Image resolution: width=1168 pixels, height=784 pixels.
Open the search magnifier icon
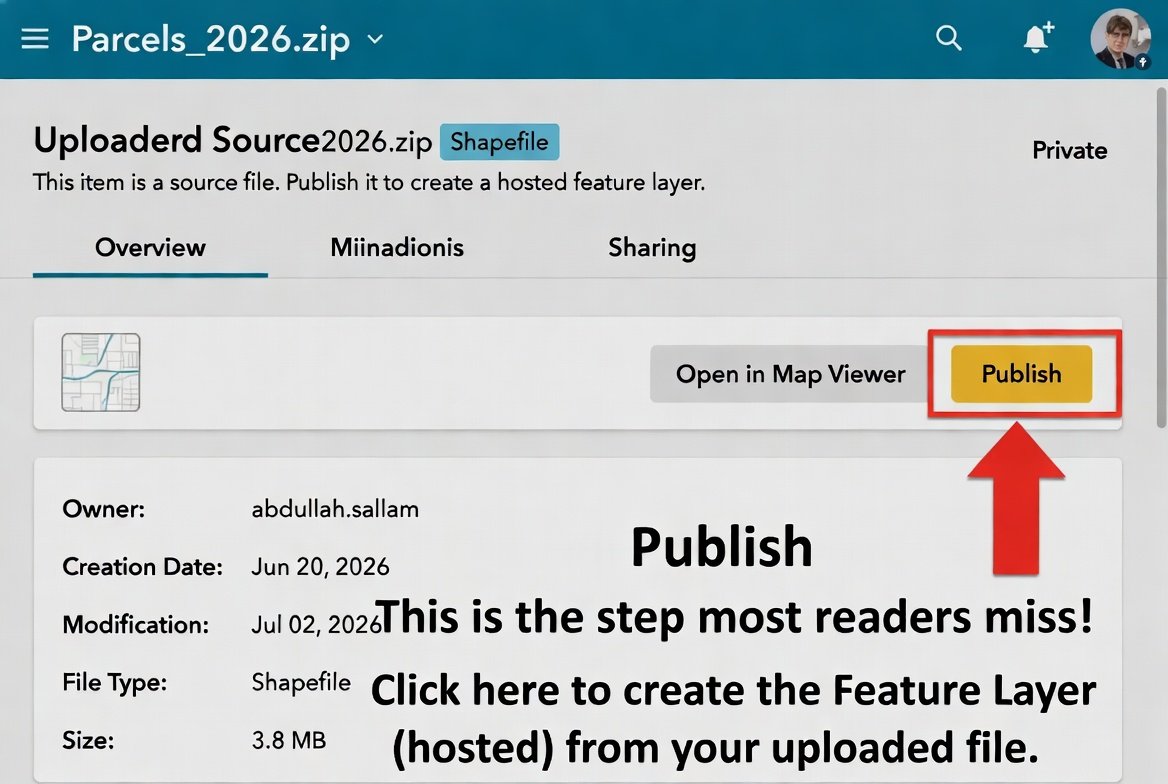(x=948, y=37)
